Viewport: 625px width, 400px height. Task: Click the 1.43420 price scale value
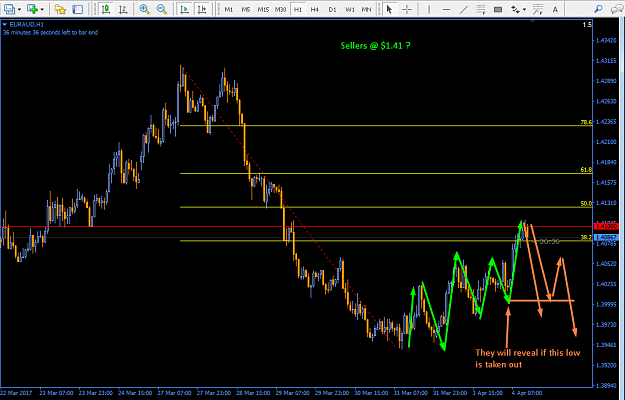(605, 40)
